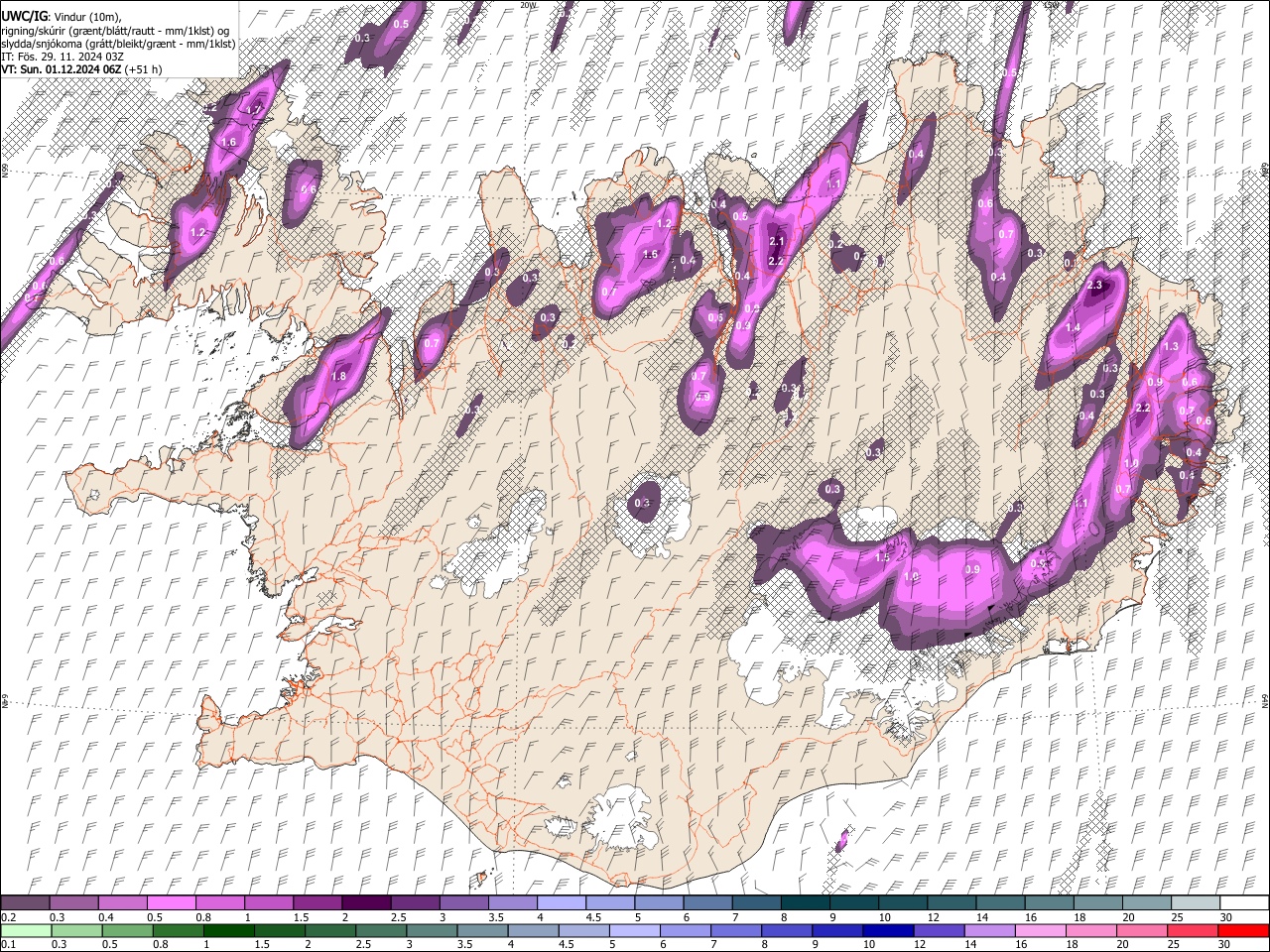Click the snow scale swatch between 0.3 and 0.4
This screenshot has width=1270, height=952.
[x=73, y=903]
